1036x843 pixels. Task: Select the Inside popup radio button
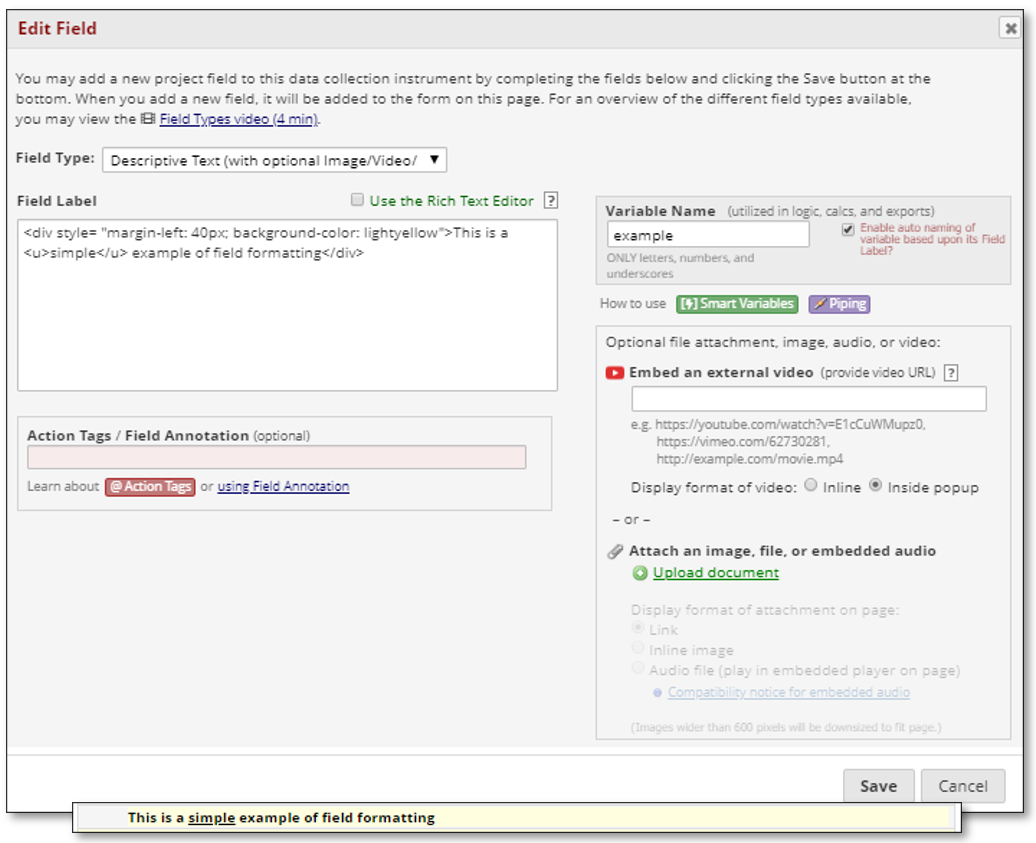pyautogui.click(x=875, y=486)
